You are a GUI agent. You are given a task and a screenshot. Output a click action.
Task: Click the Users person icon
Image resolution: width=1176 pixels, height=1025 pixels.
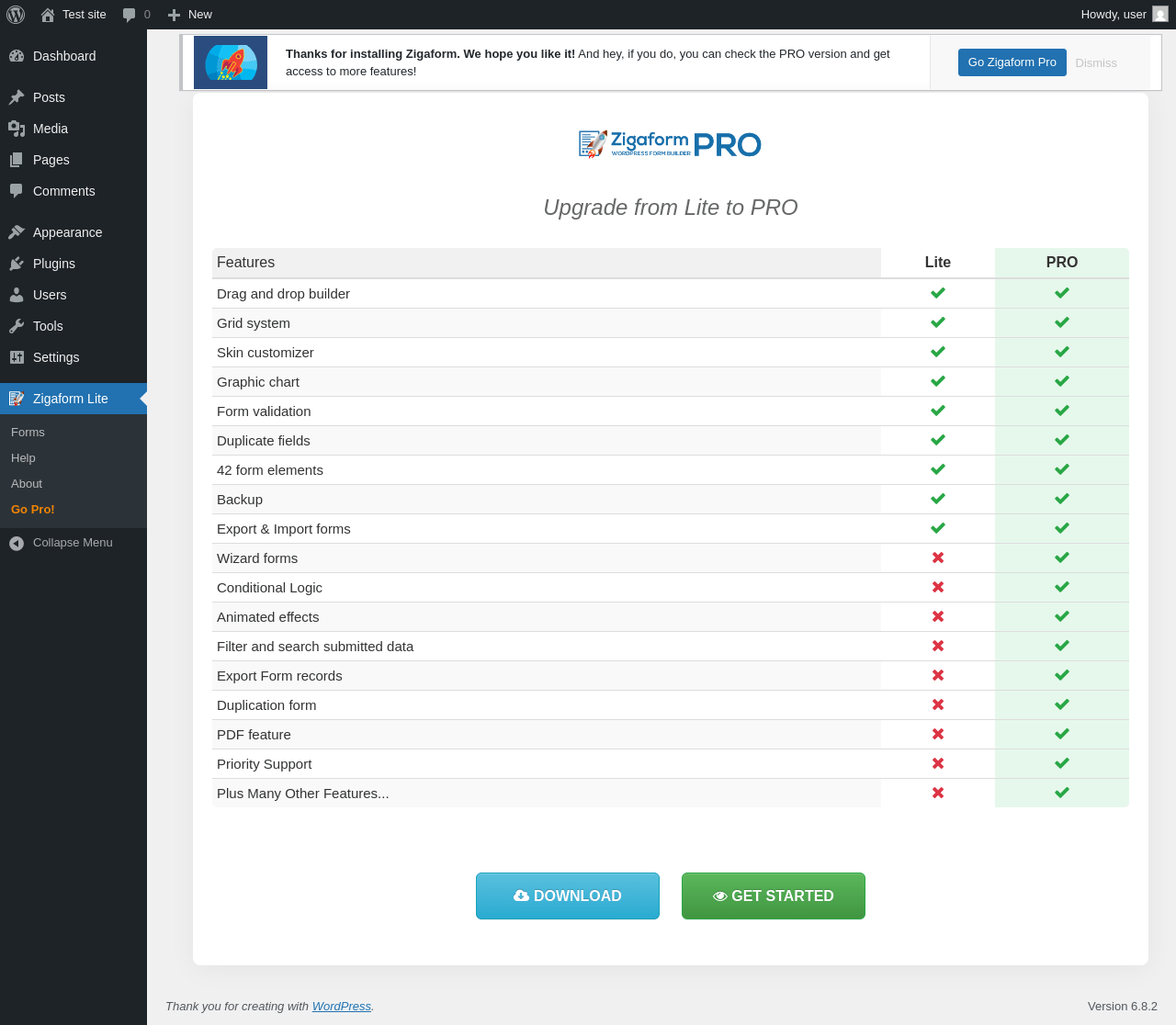17,295
